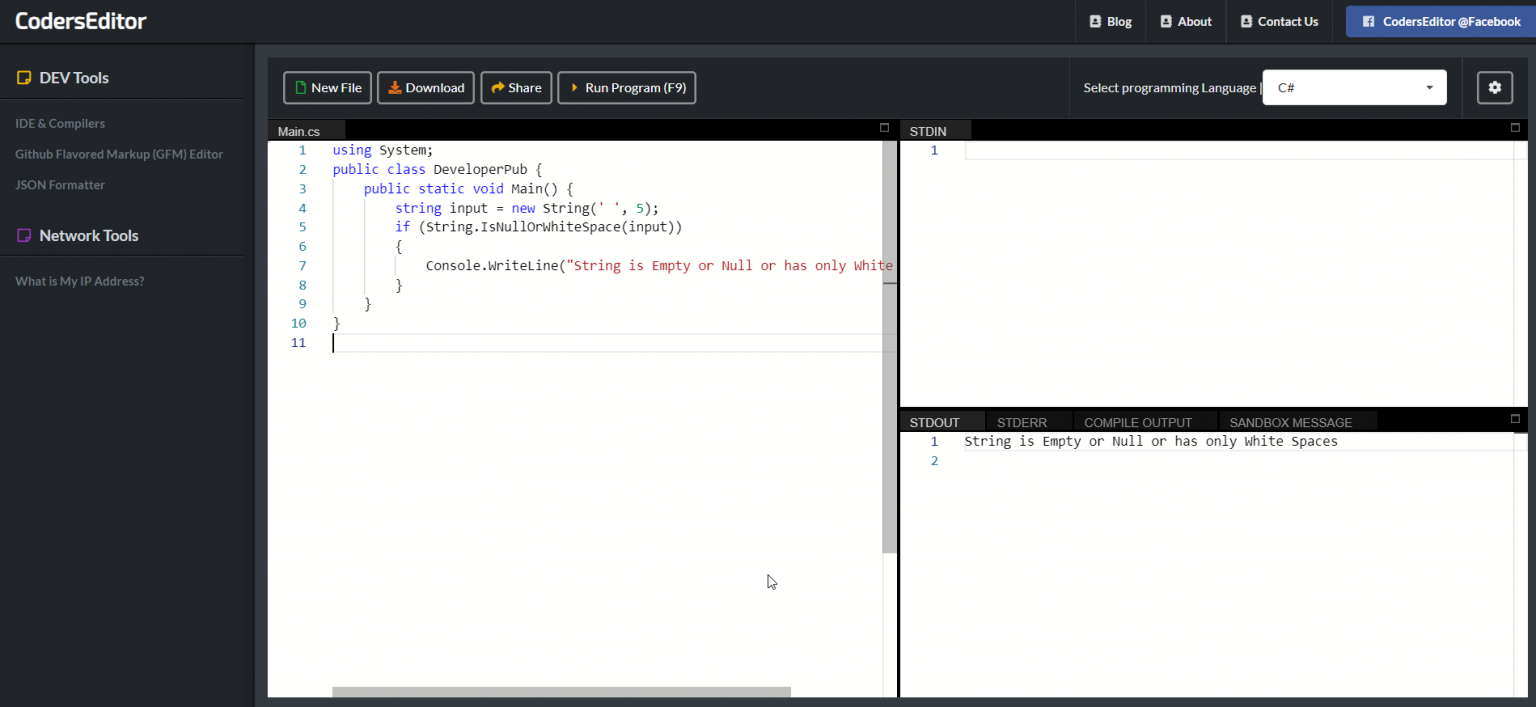Viewport: 1536px width, 707px height.
Task: Click the DEV Tools sidebar icon
Action: pos(23,77)
